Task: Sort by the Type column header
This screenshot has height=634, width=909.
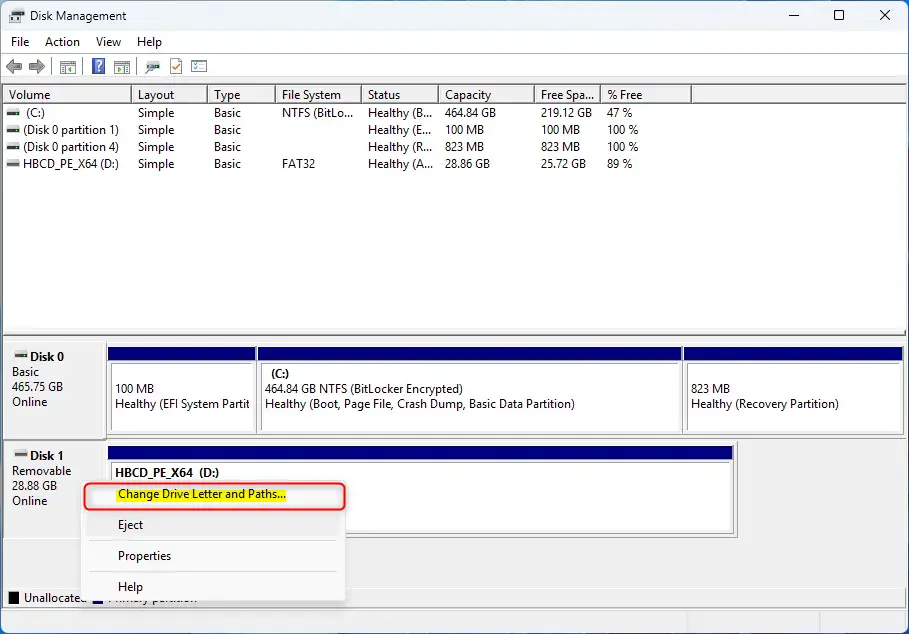Action: pos(241,94)
